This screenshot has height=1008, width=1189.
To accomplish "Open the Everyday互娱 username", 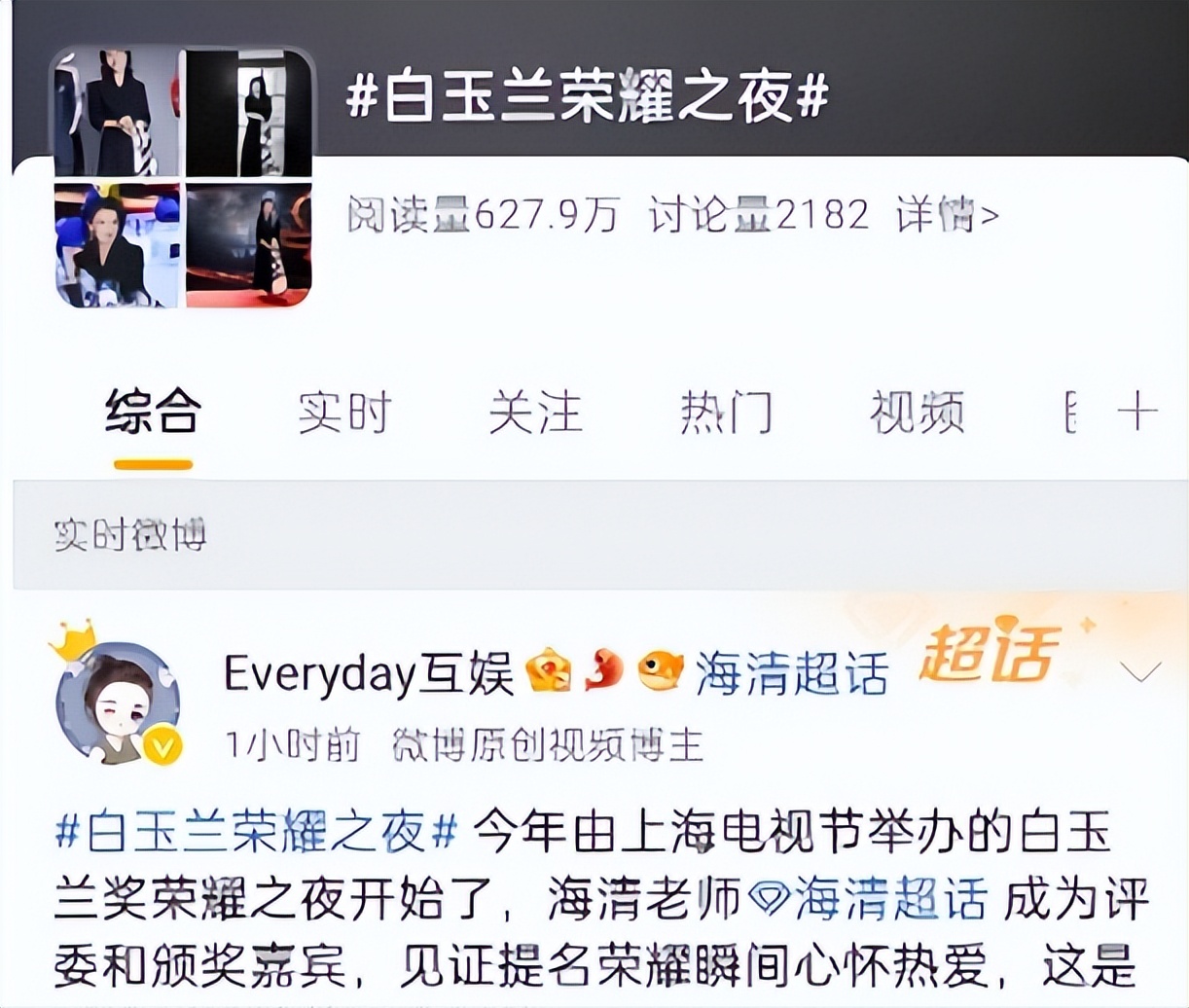I will point(369,672).
